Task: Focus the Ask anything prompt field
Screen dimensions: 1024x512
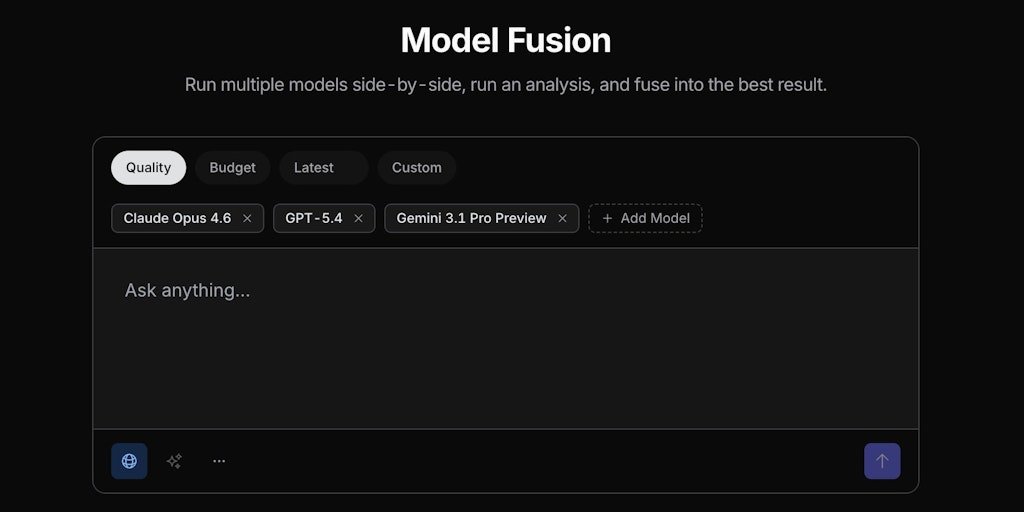Action: coord(505,340)
